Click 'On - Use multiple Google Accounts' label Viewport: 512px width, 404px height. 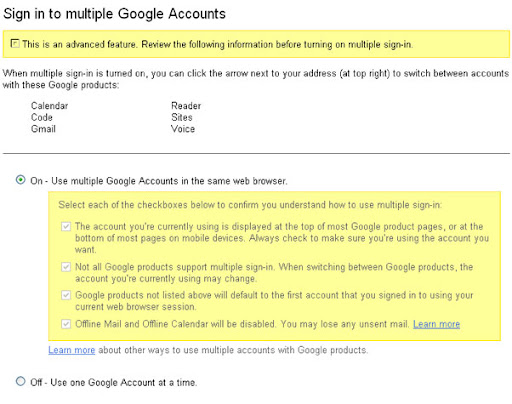pyautogui.click(x=159, y=181)
